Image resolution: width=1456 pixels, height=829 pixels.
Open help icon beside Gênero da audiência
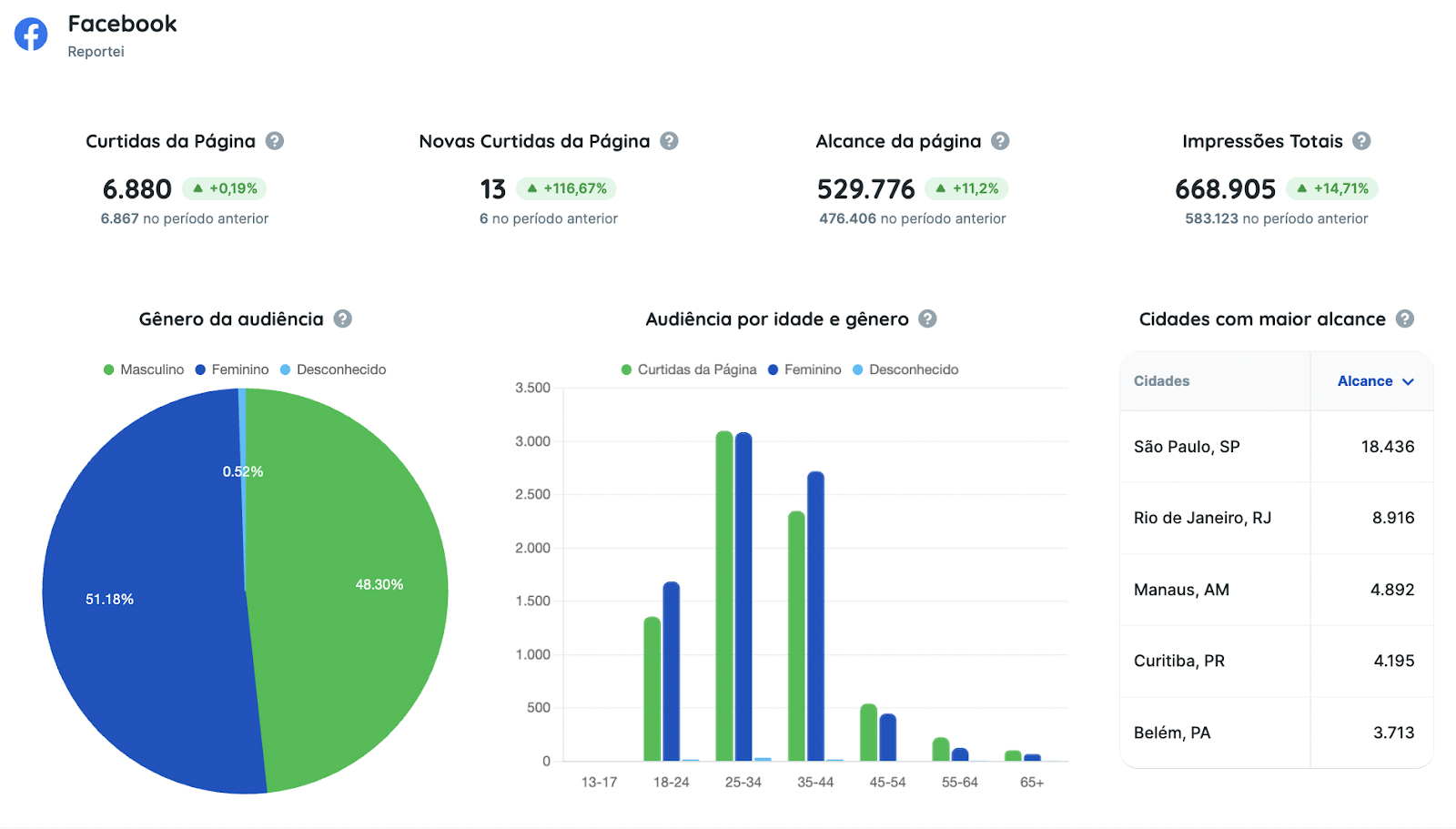[x=342, y=318]
